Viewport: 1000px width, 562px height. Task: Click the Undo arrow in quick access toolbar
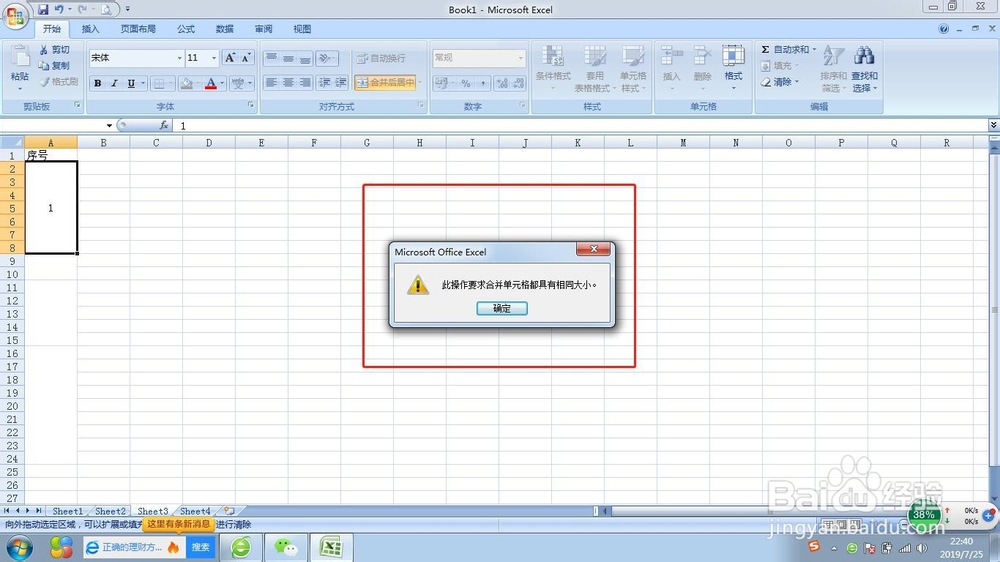tap(59, 9)
